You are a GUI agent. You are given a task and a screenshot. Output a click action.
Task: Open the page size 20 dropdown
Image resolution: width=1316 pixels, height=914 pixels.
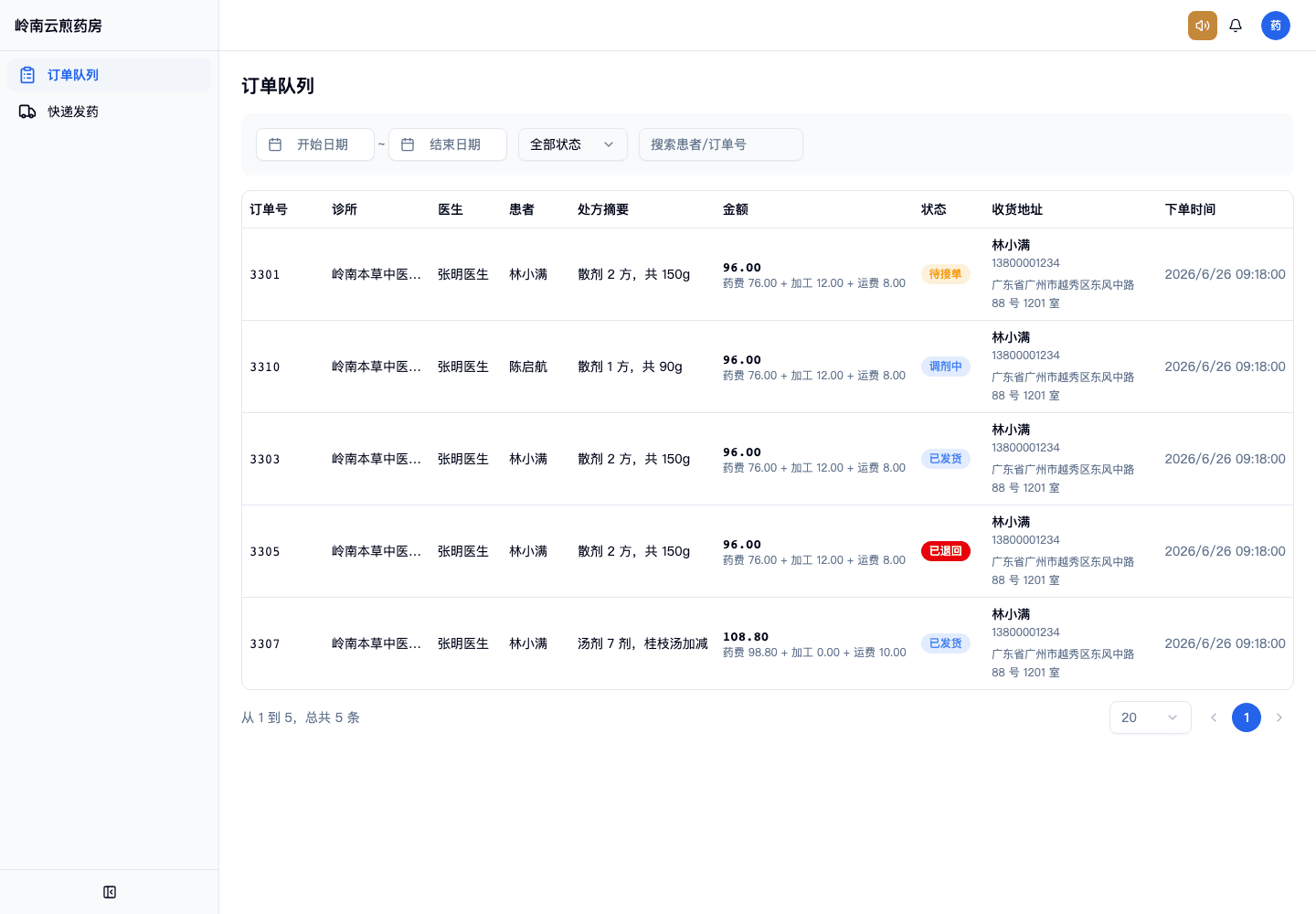click(x=1151, y=717)
